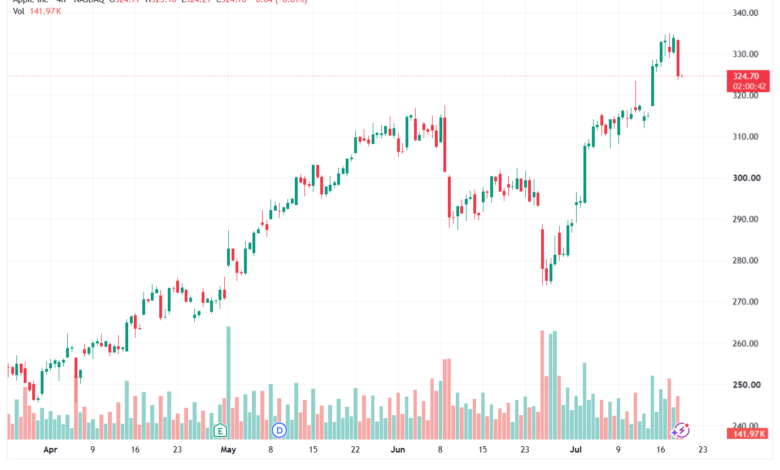
Task: Click the 300.00 price axis label
Action: [746, 178]
